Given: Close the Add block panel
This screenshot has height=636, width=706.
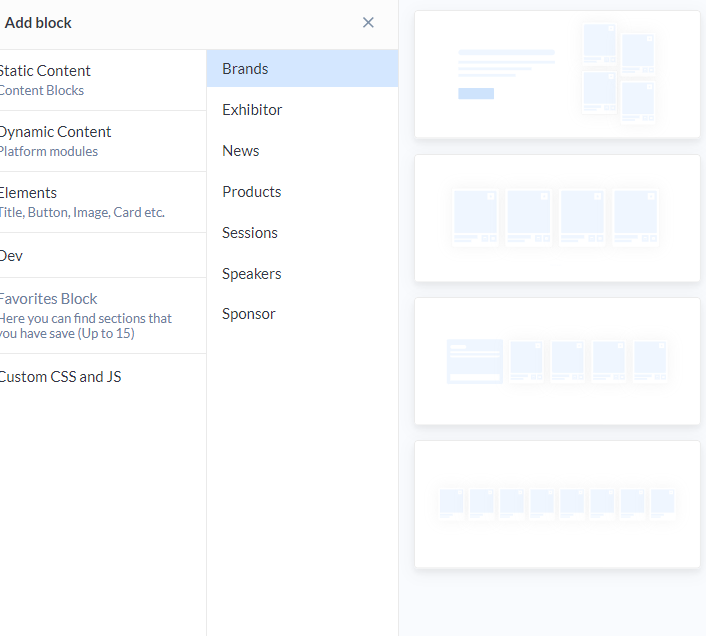Looking at the screenshot, I should [x=368, y=23].
